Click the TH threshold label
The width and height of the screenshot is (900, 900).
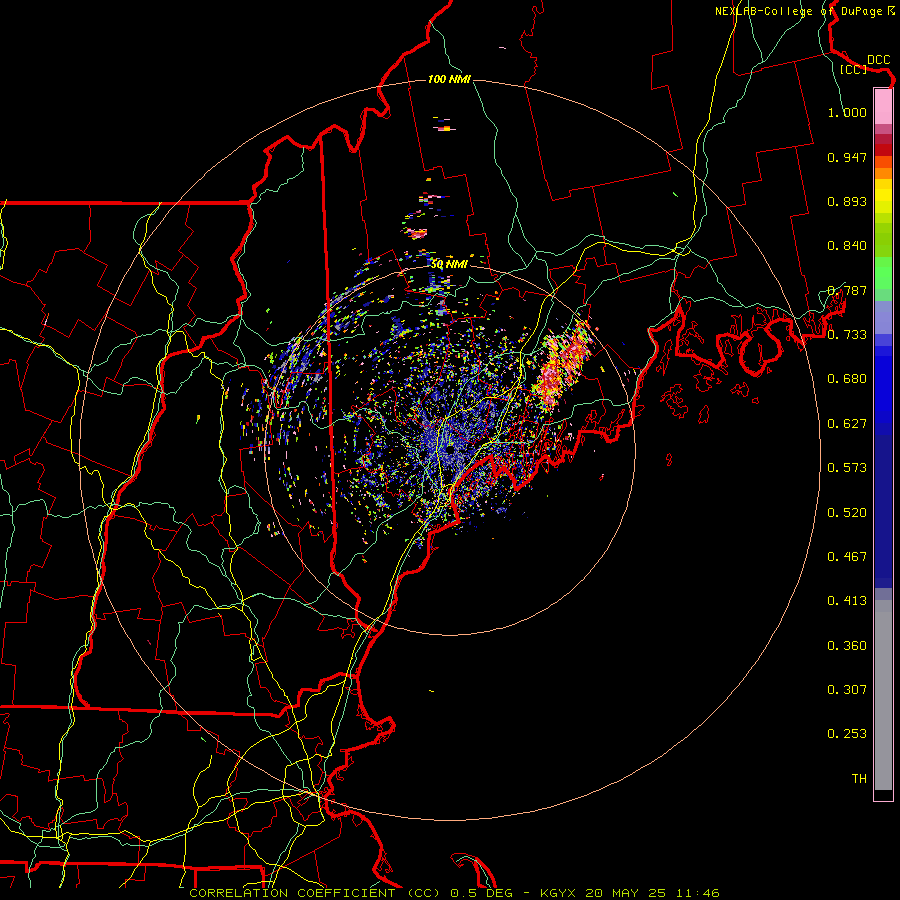(x=859, y=779)
